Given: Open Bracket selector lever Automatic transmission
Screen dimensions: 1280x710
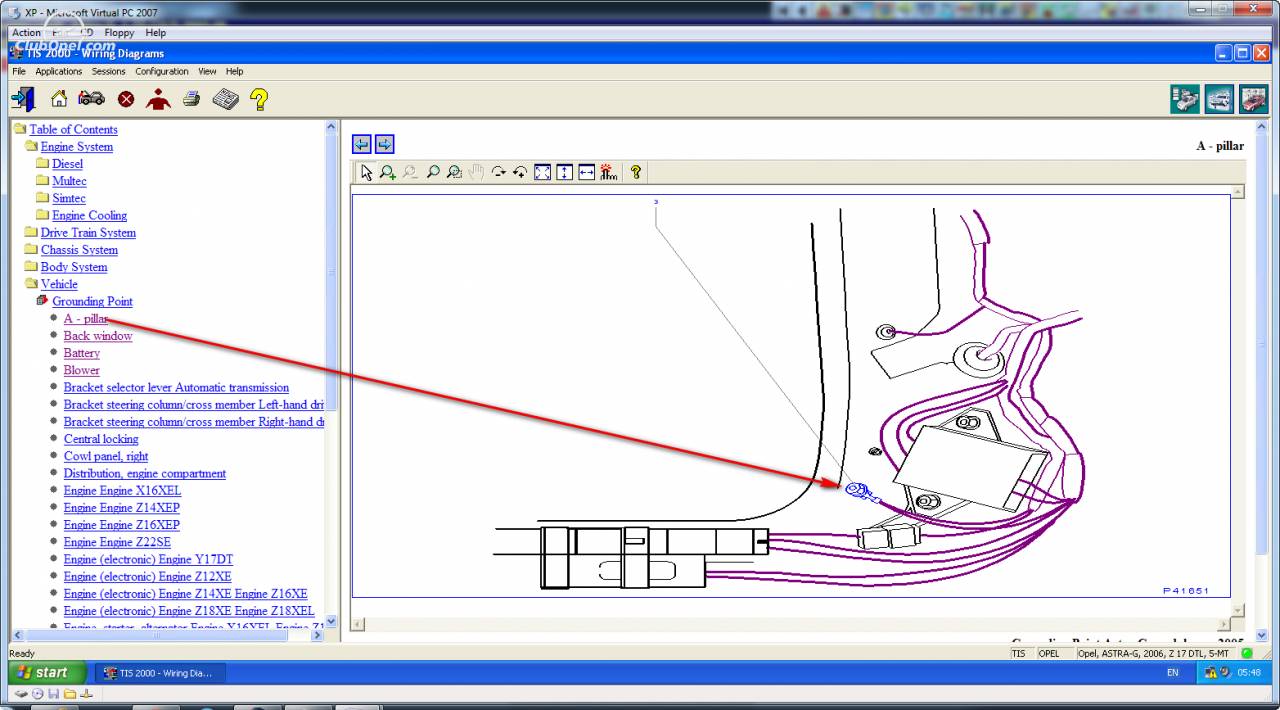Looking at the screenshot, I should point(176,387).
